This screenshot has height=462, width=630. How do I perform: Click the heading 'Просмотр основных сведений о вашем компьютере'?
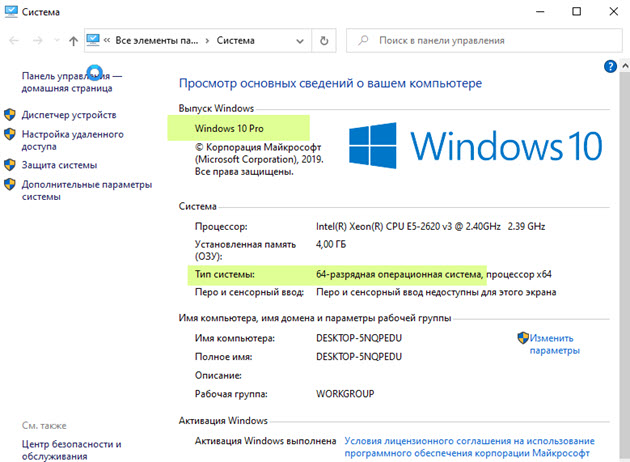click(x=330, y=83)
